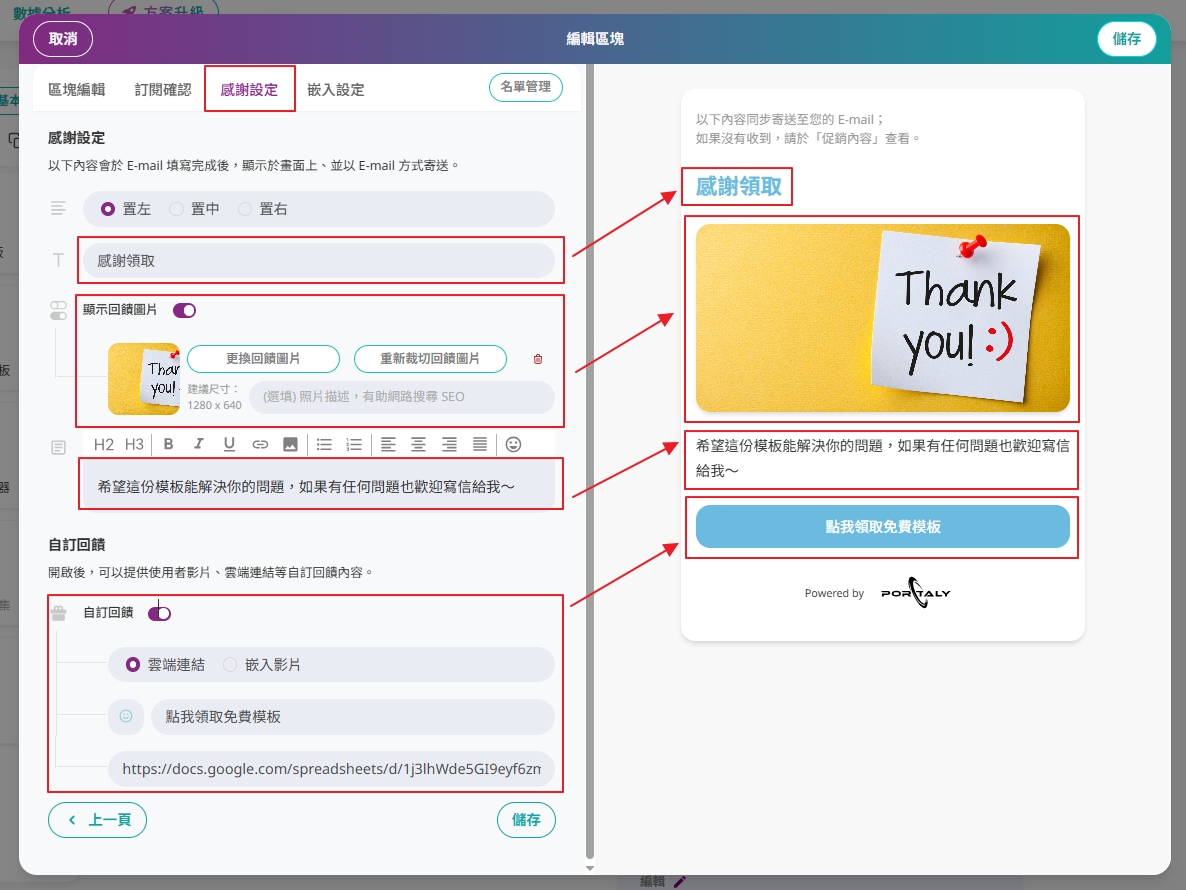Switch to the 嵌入設定 tab
The image size is (1186, 890).
tap(336, 90)
